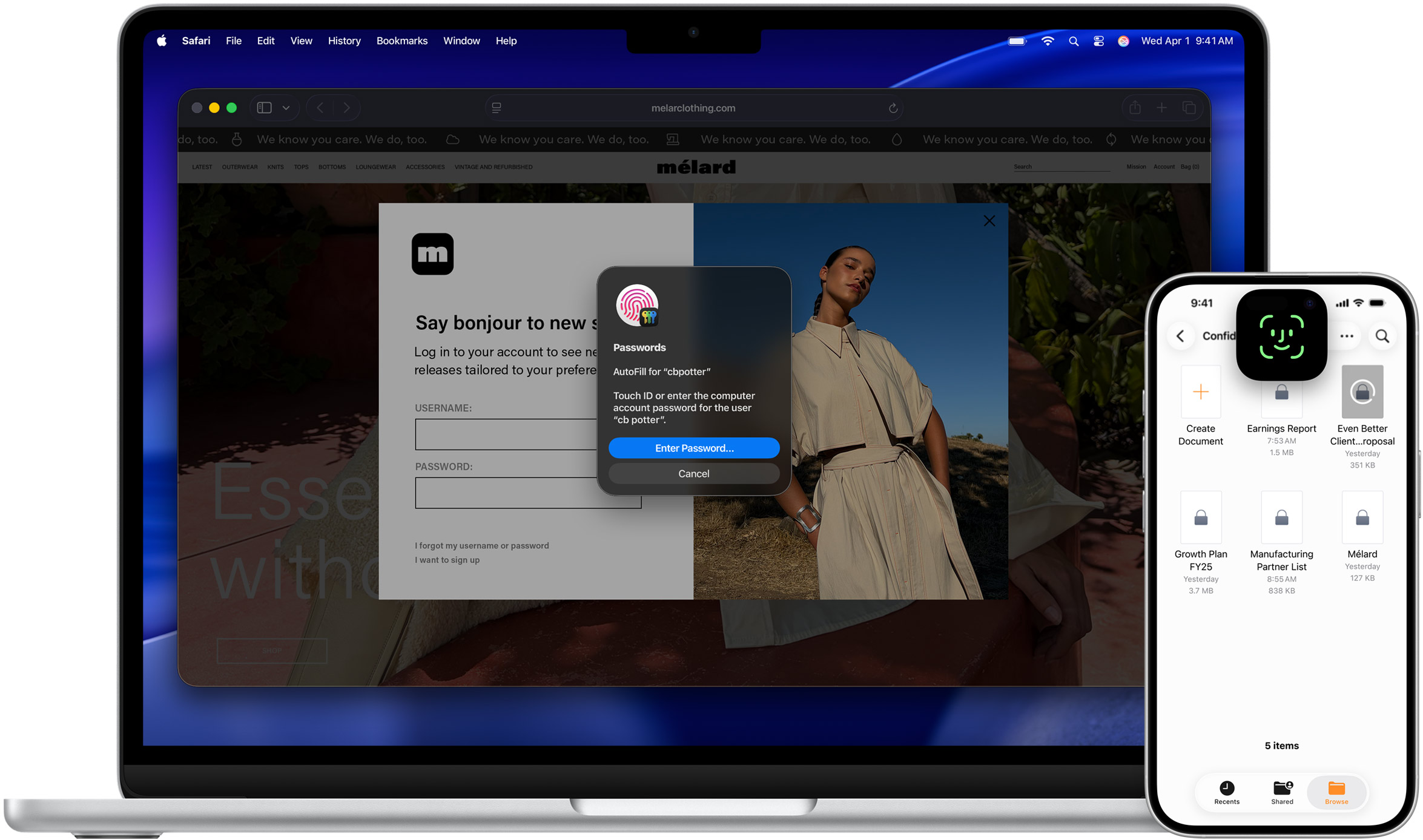The width and height of the screenshot is (1423, 840).
Task: Open the Window menu
Action: point(461,41)
